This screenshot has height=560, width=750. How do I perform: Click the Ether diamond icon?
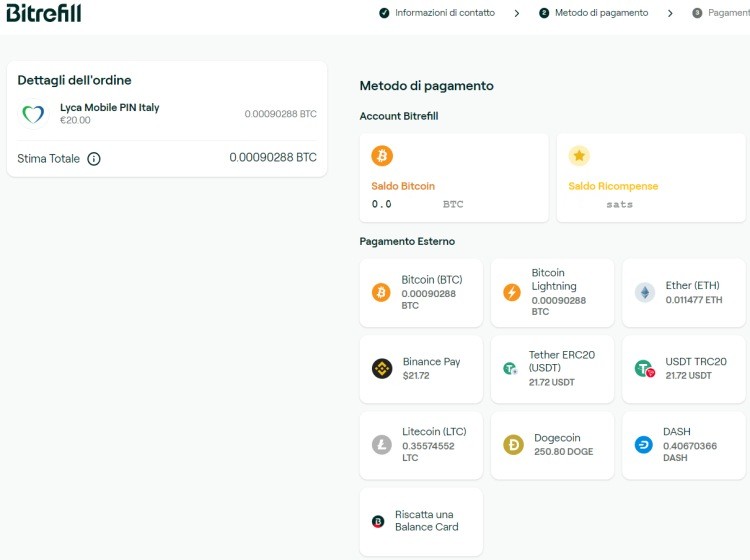click(644, 292)
